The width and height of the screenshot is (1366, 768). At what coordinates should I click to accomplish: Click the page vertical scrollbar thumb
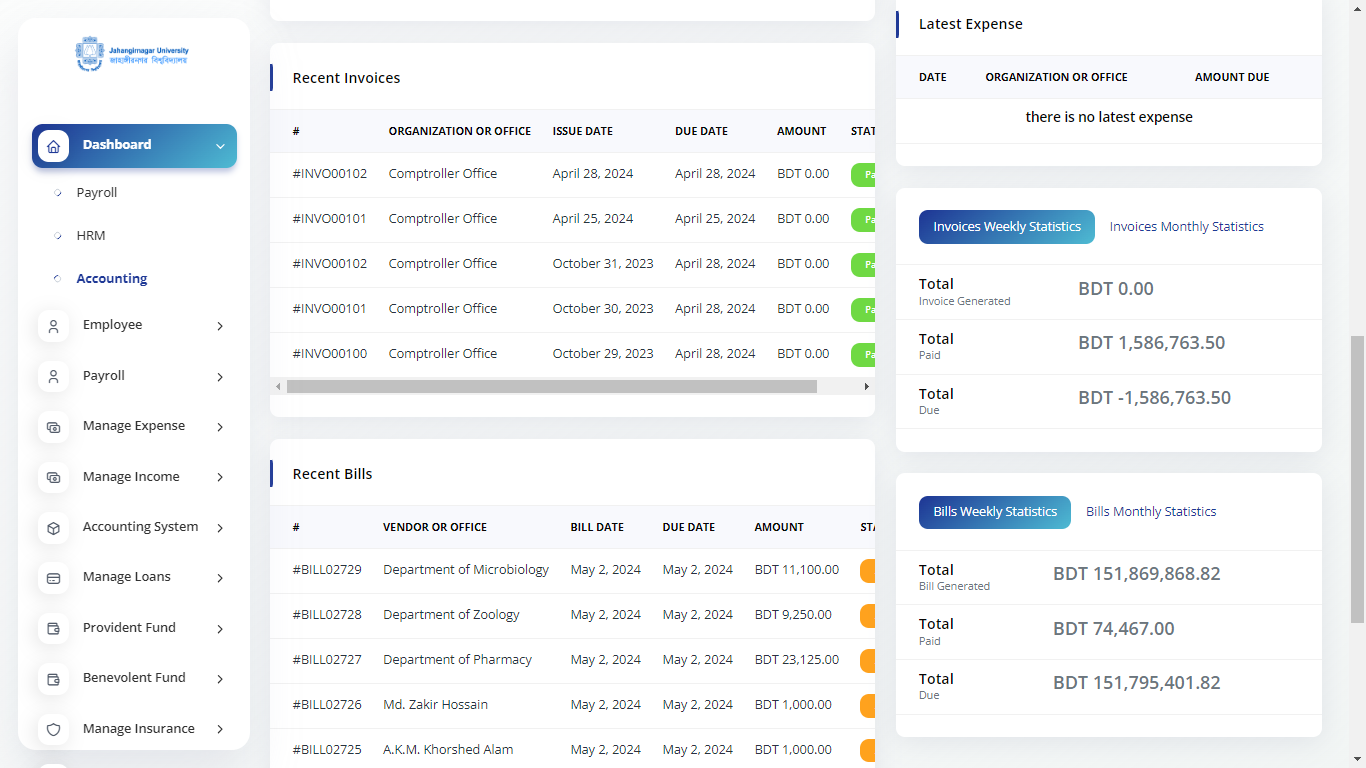pos(1357,480)
